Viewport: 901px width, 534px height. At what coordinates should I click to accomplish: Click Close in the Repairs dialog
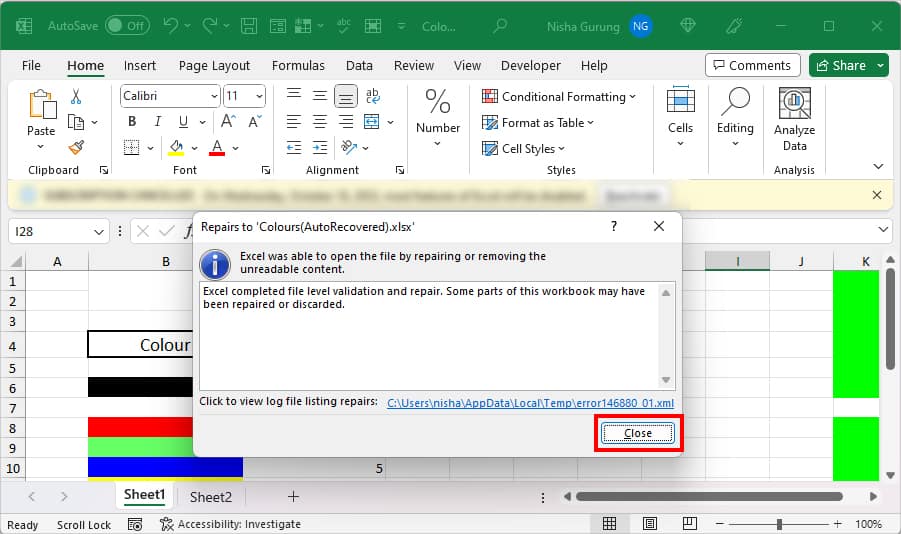(x=638, y=433)
